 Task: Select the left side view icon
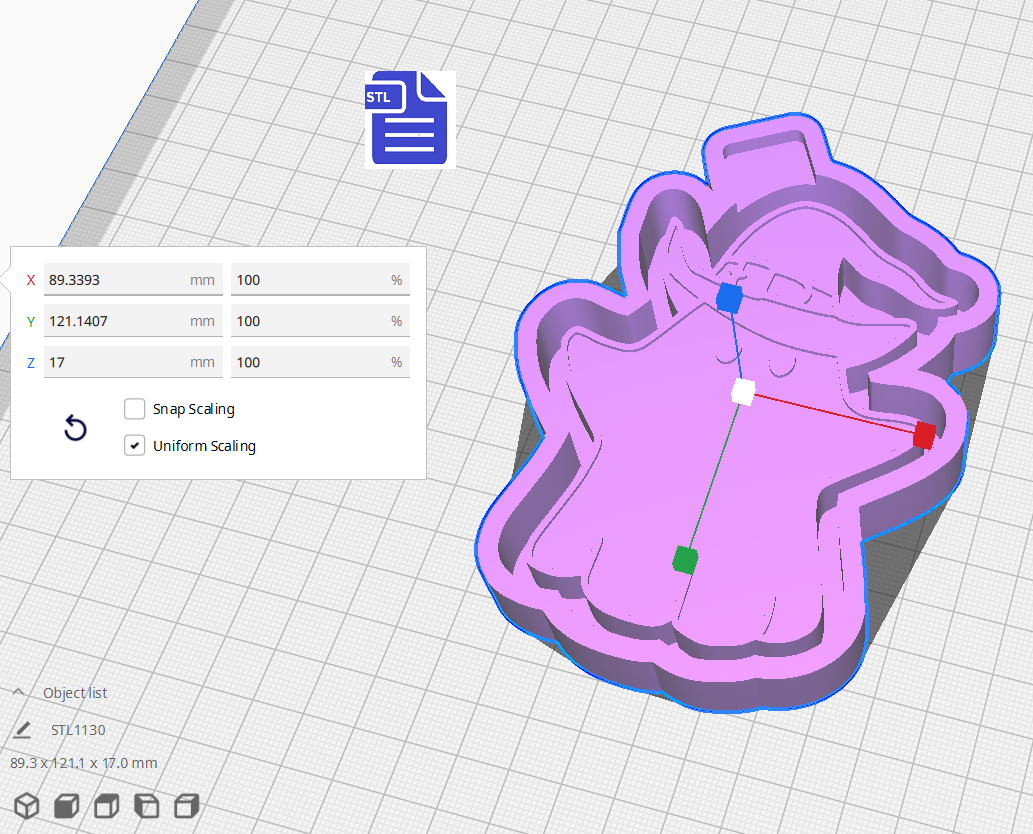(146, 805)
